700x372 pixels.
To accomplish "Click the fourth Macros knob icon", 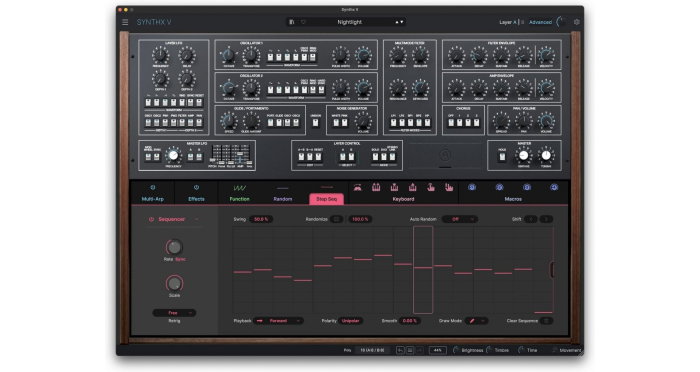I will 554,188.
